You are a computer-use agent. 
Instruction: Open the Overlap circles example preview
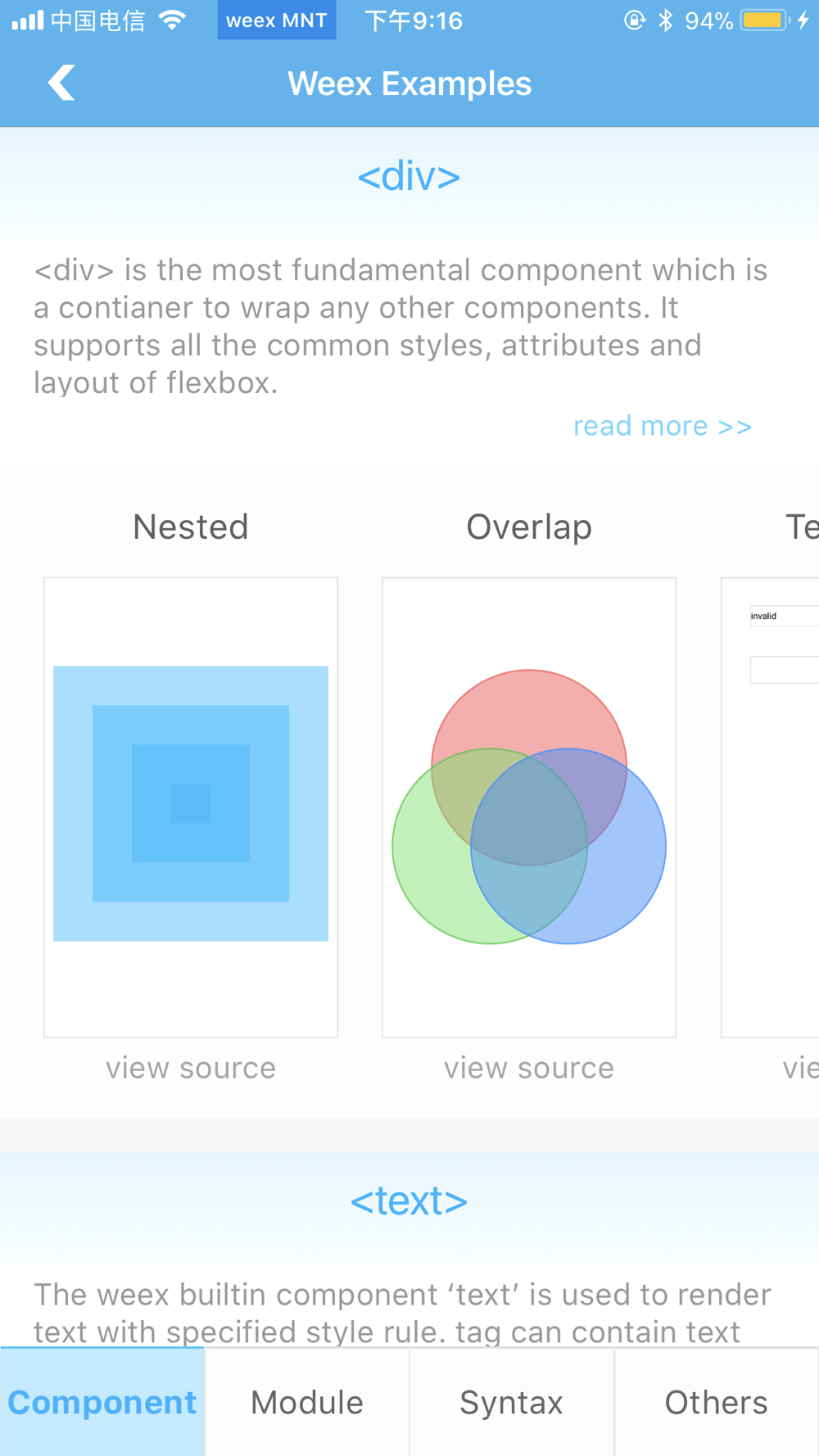[529, 807]
